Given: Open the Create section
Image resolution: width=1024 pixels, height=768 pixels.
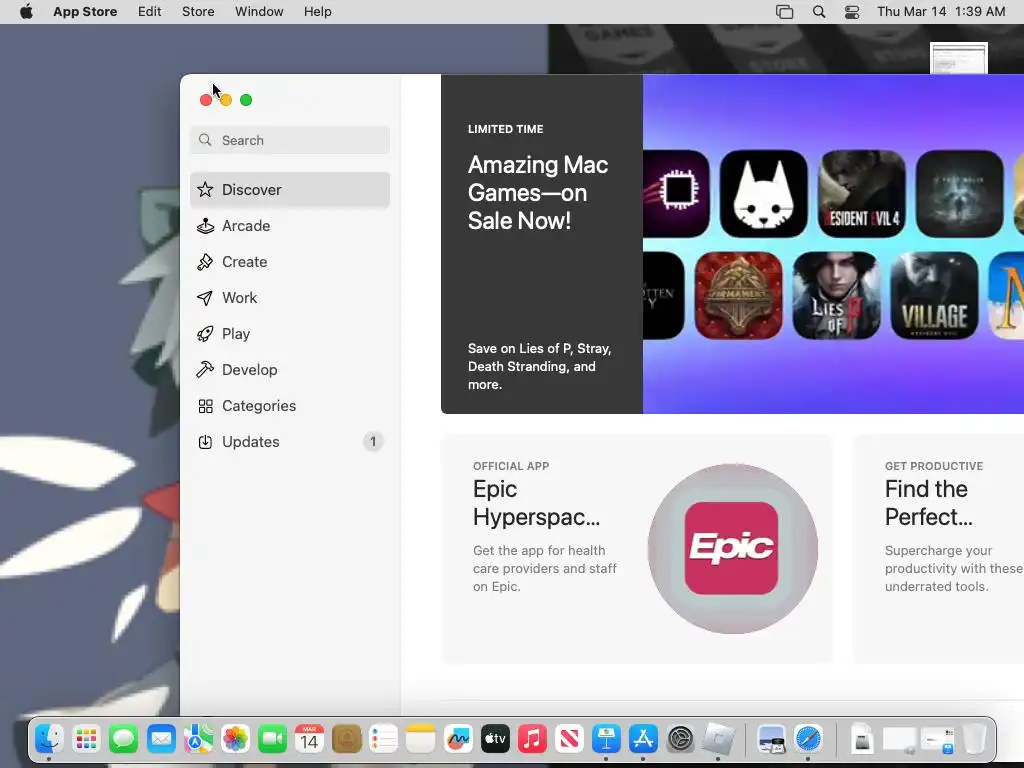Looking at the screenshot, I should (x=290, y=262).
